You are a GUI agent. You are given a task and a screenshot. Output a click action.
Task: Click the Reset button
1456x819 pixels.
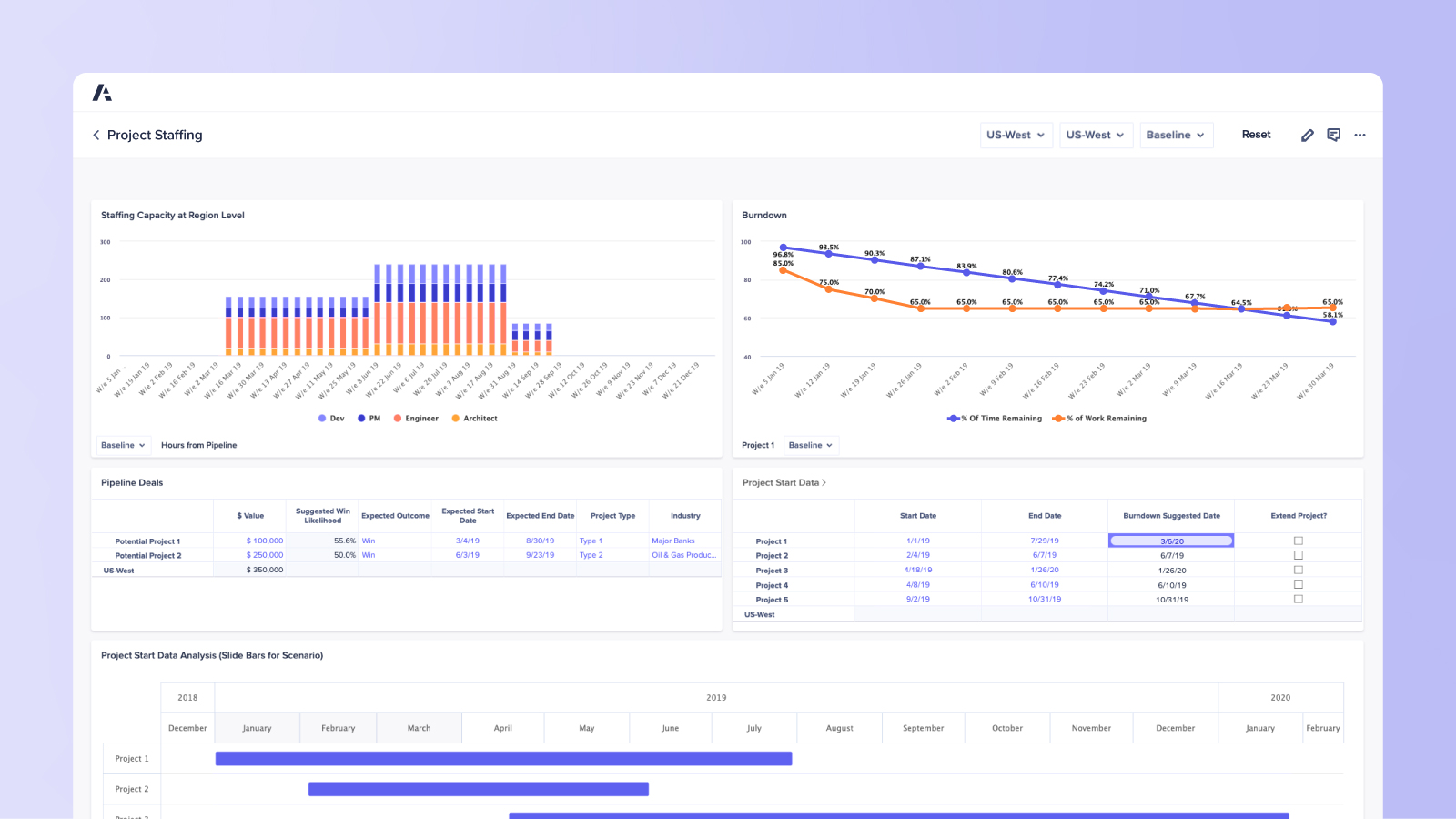point(1256,135)
